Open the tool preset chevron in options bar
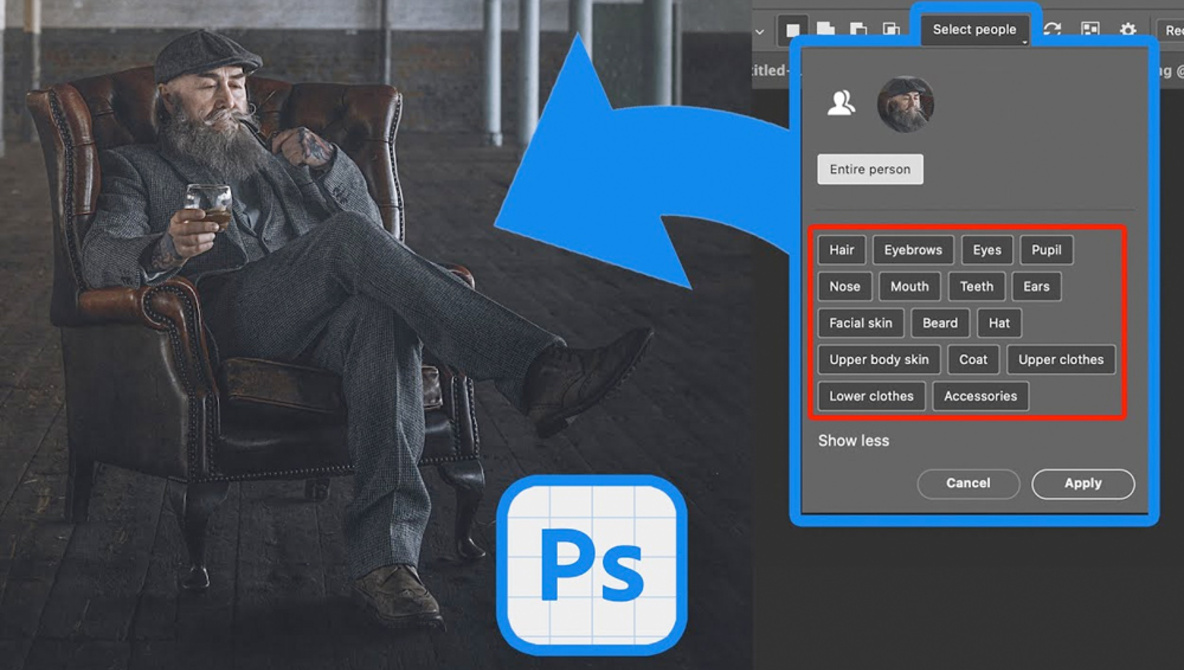This screenshot has width=1184, height=670. [760, 32]
